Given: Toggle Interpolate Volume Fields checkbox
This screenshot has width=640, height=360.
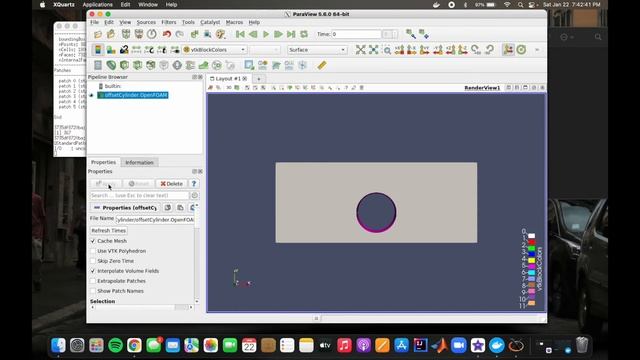Looking at the screenshot, I should pos(93,271).
